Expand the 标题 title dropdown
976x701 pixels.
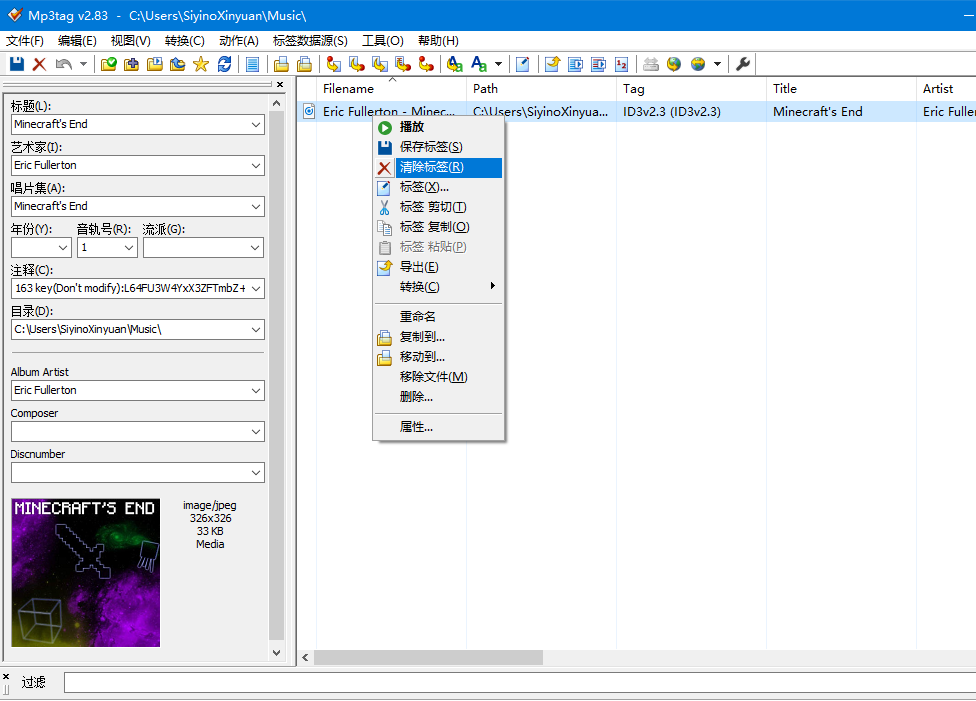[254, 124]
